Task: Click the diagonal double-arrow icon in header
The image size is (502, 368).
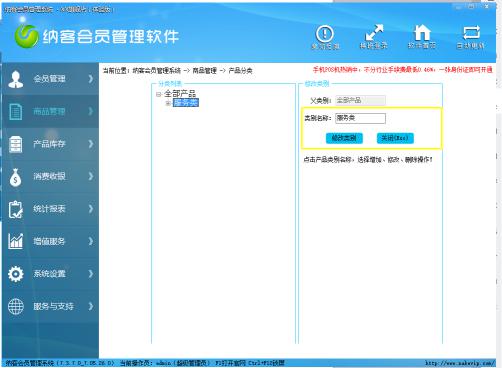Action: click(x=374, y=33)
